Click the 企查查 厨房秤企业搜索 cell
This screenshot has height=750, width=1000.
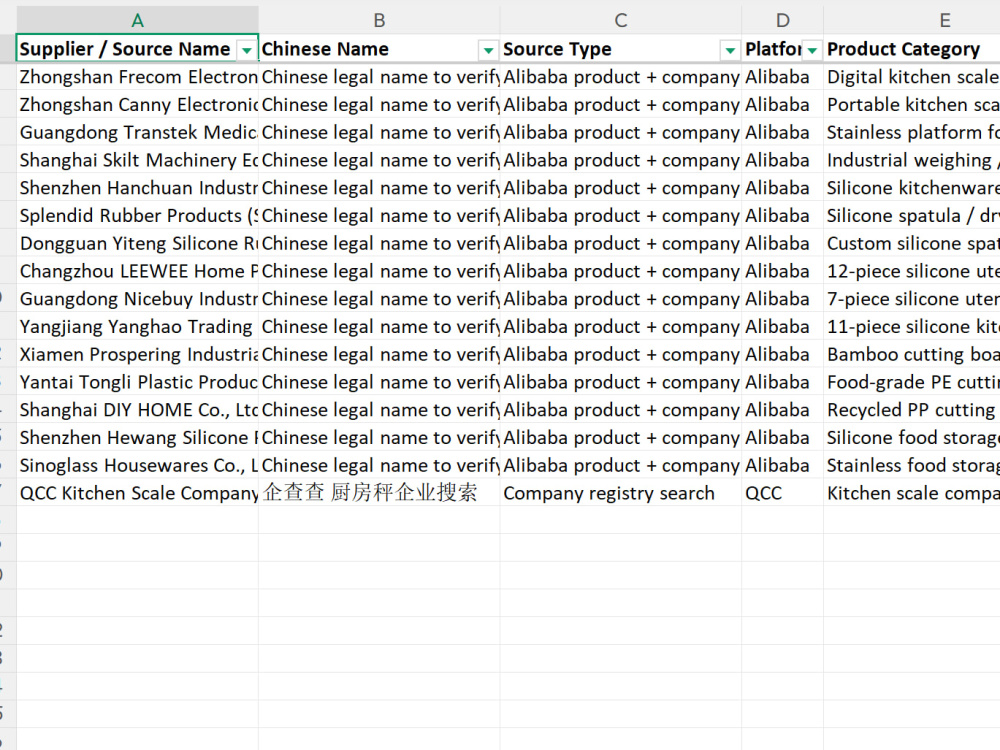[x=379, y=493]
